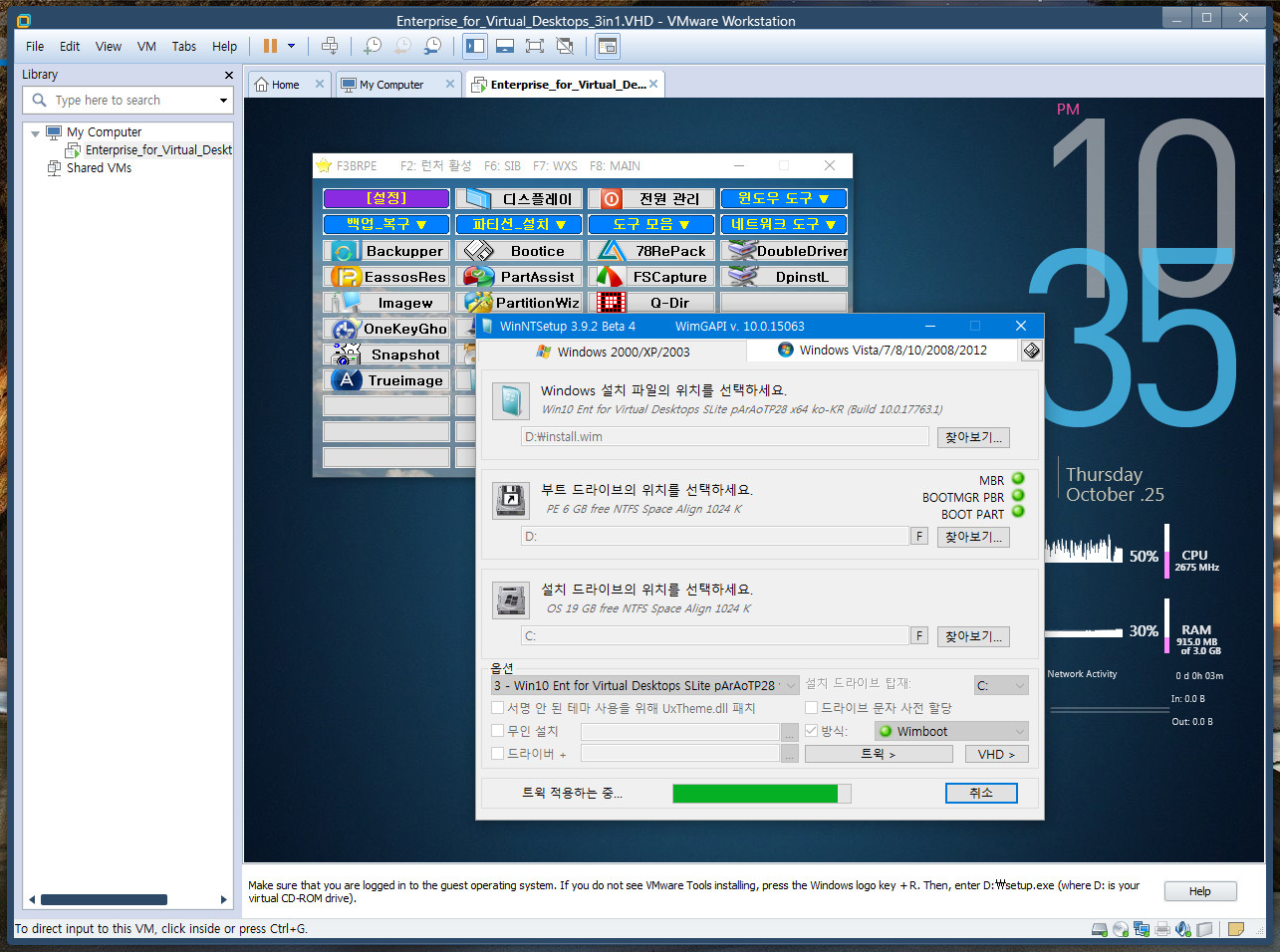Switch to the My Computer tab
The image size is (1280, 952).
point(397,85)
